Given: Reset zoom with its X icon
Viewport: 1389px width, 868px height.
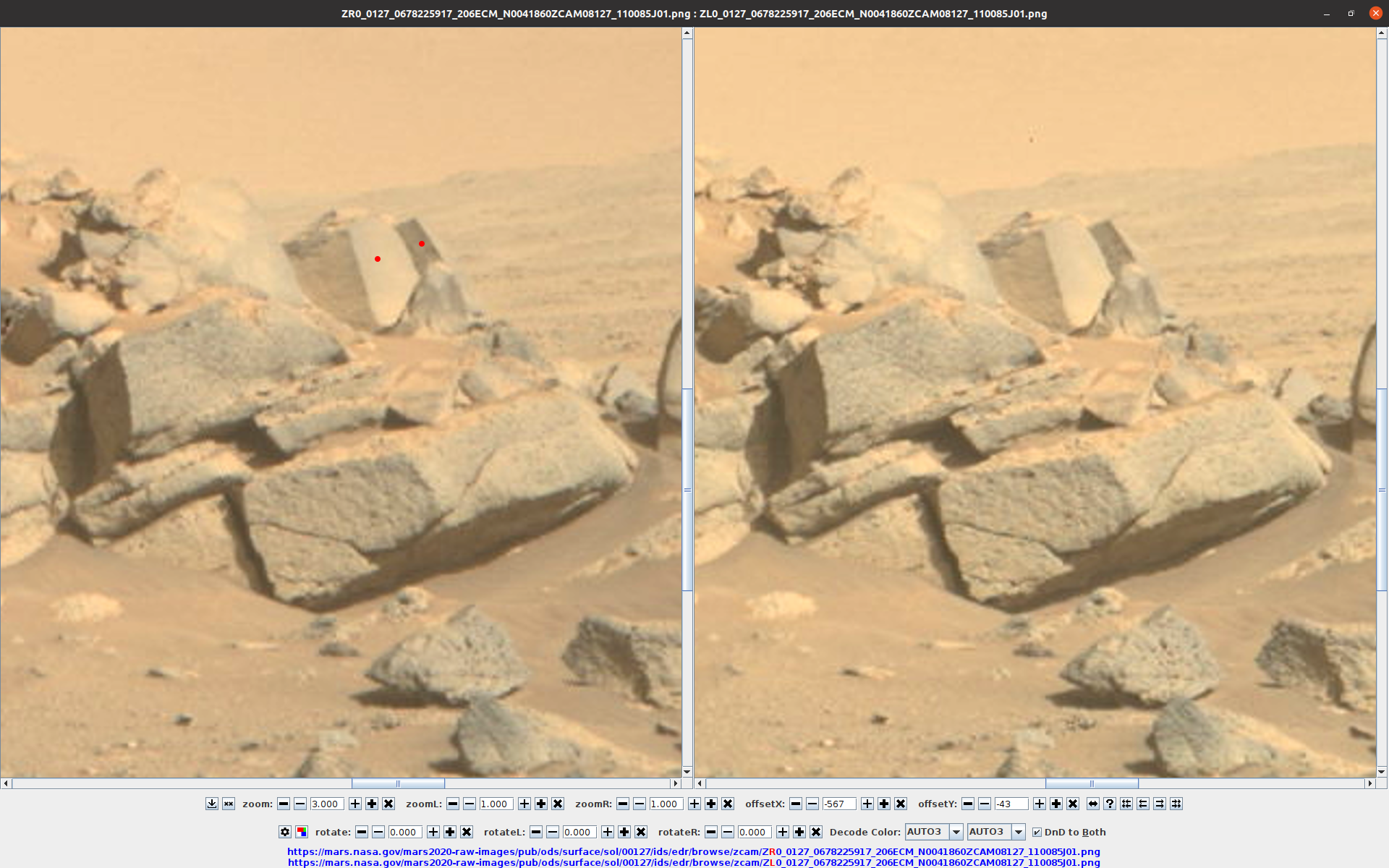Looking at the screenshot, I should 388,804.
